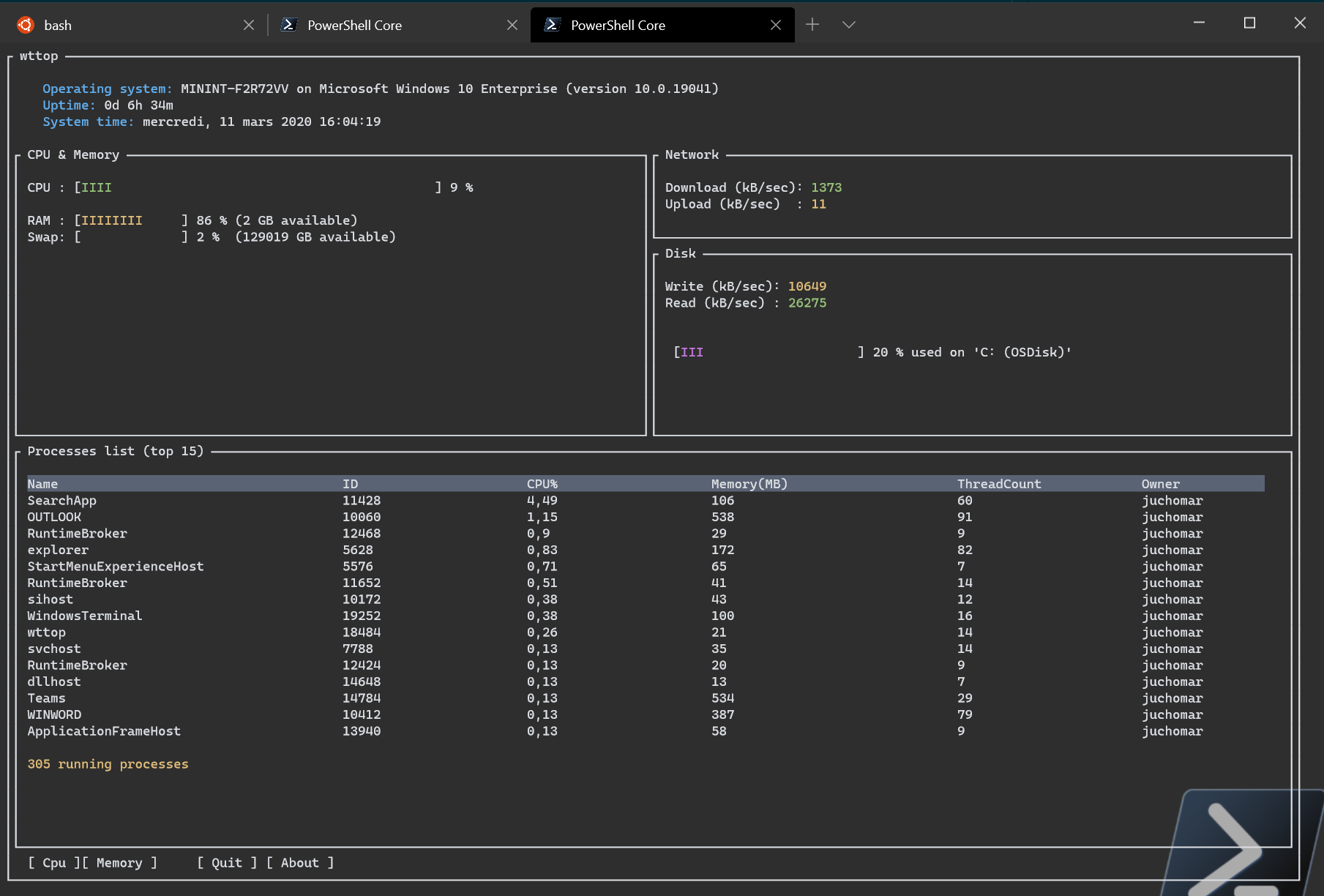Click CPU value 4,49 for SearchApp
The width and height of the screenshot is (1324, 896).
(x=542, y=501)
